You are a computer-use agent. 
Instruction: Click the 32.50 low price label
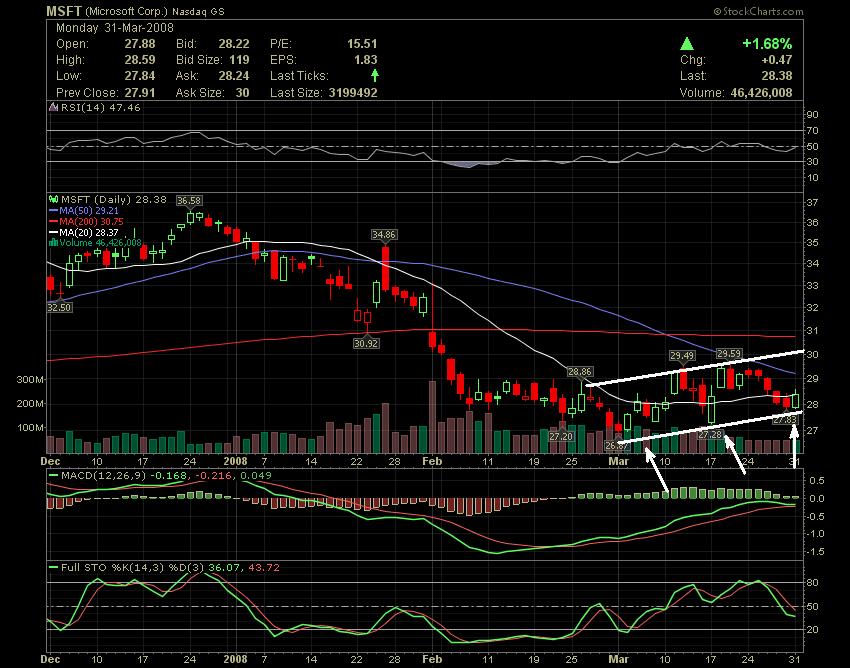pos(60,307)
